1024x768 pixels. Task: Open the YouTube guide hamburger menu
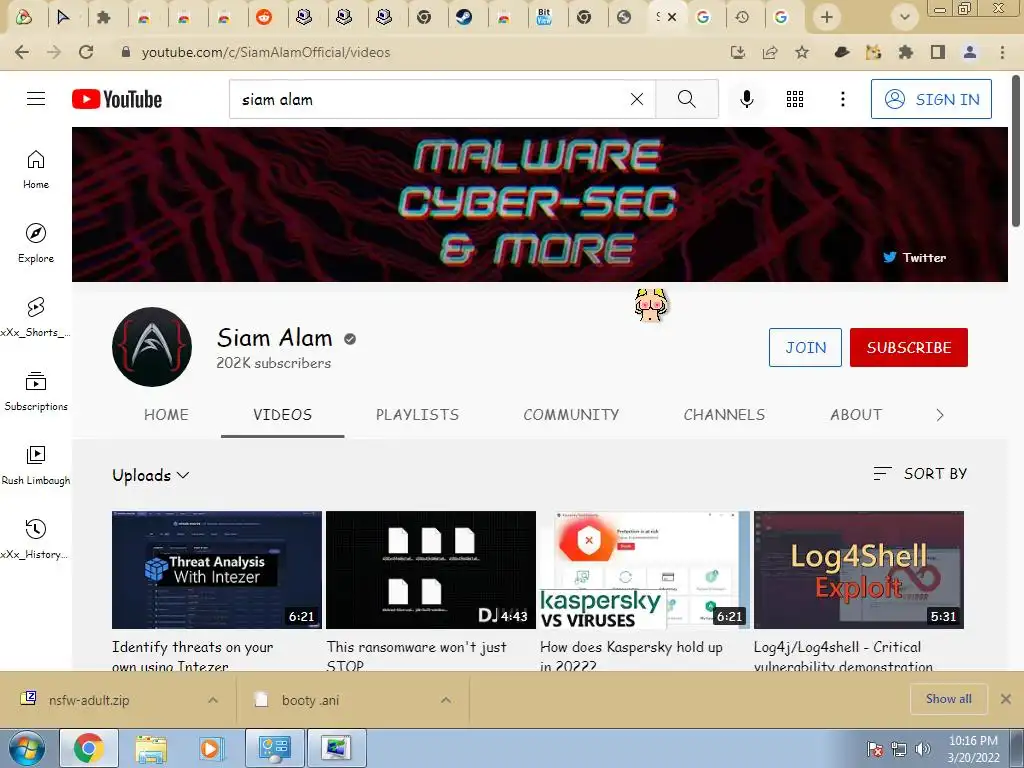[x=36, y=99]
